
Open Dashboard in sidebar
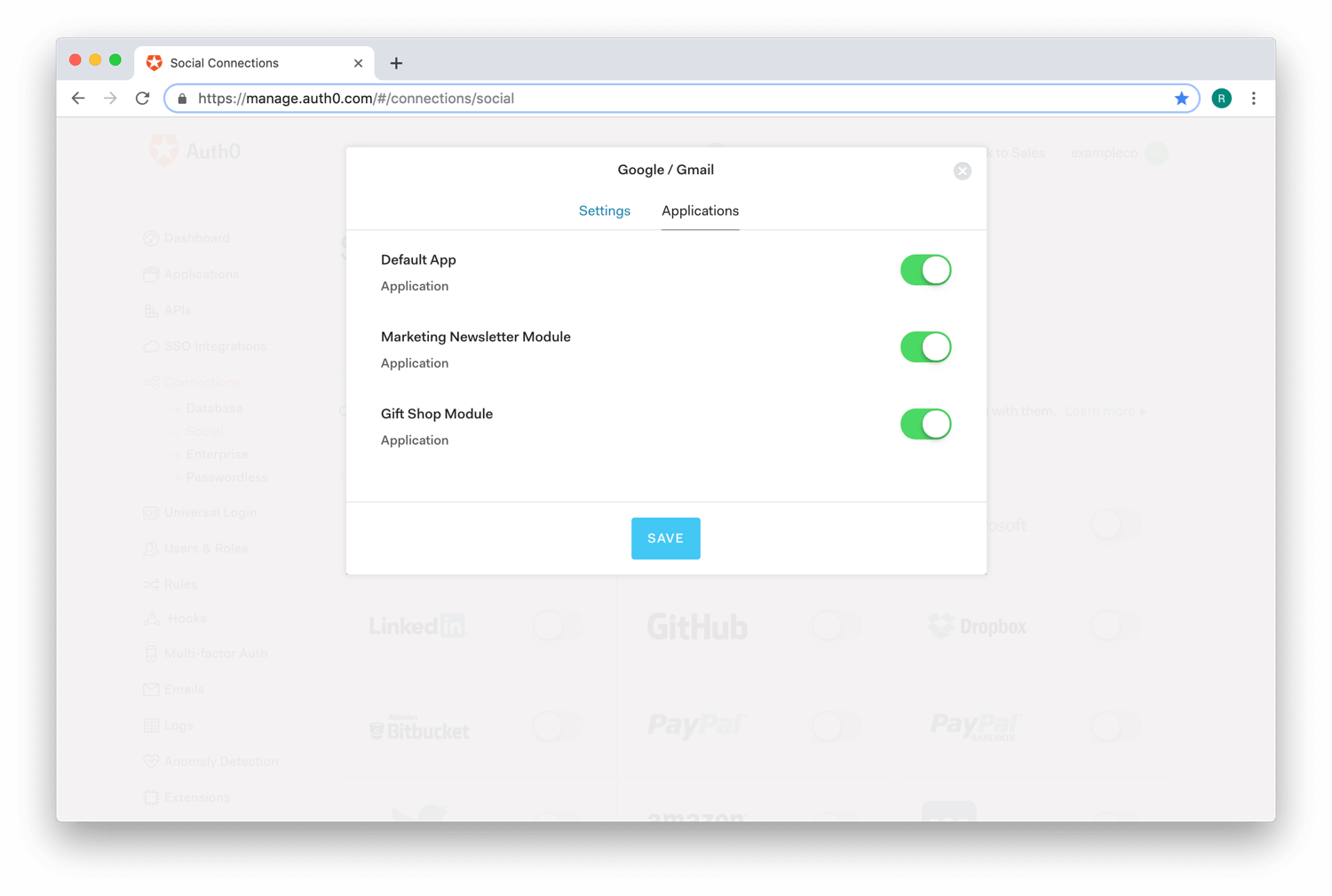[x=186, y=238]
